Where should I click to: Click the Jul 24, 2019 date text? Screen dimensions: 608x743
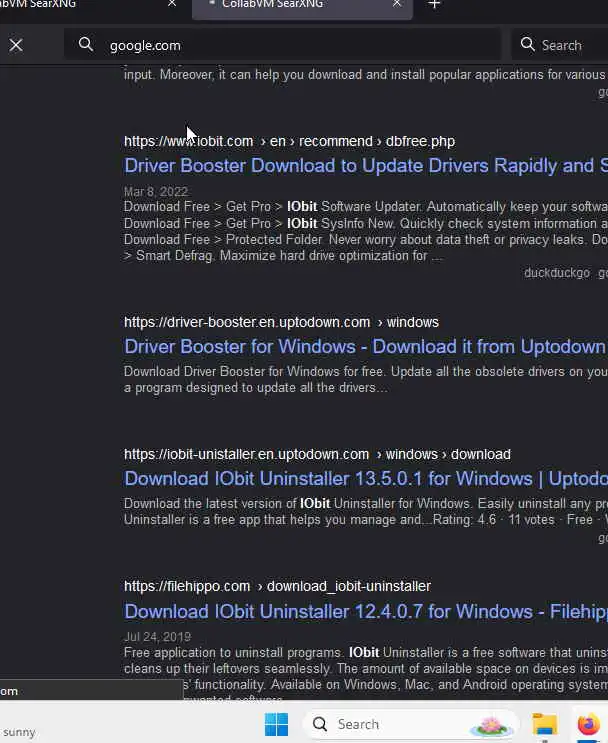157,637
